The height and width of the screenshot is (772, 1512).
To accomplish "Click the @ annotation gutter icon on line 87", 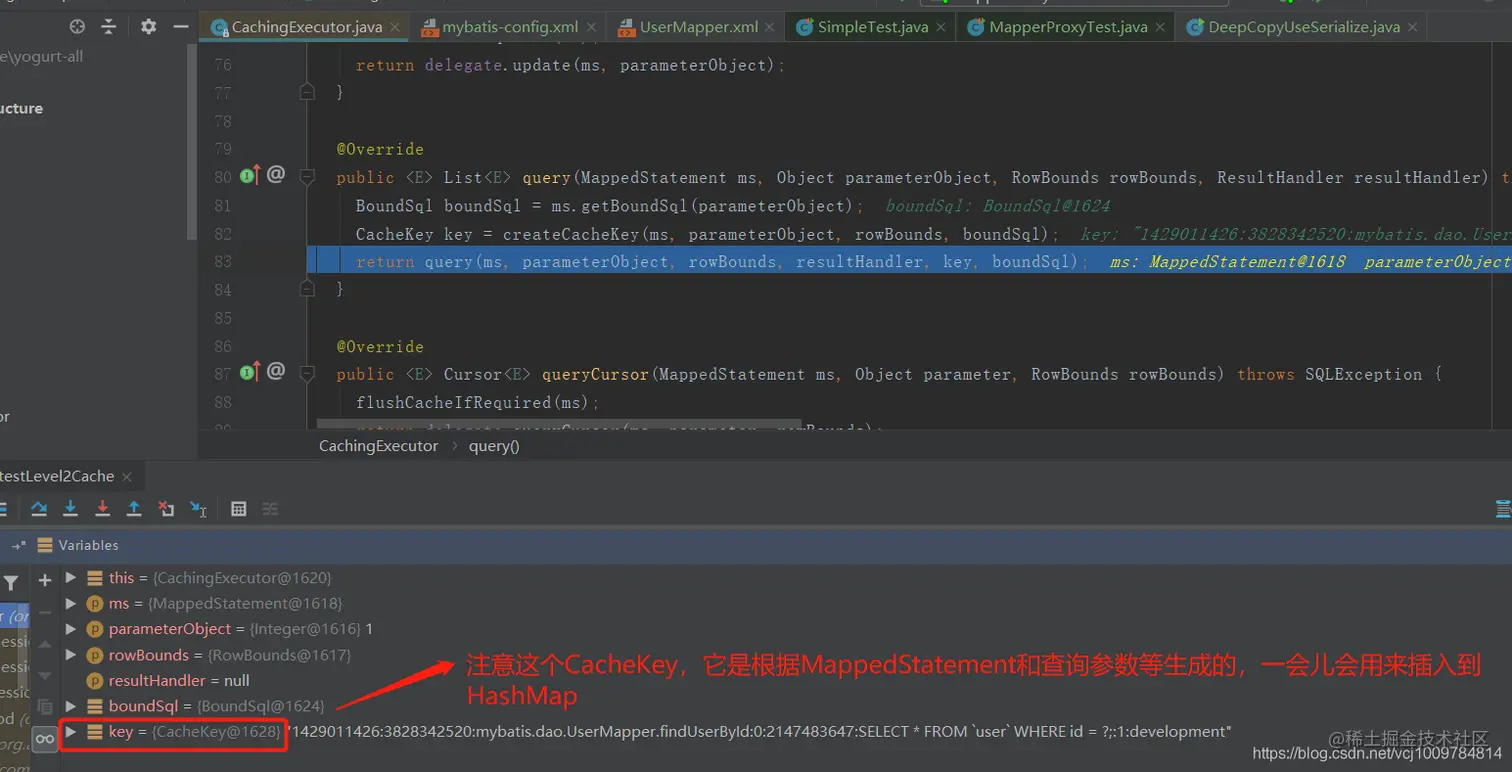I will pos(276,371).
